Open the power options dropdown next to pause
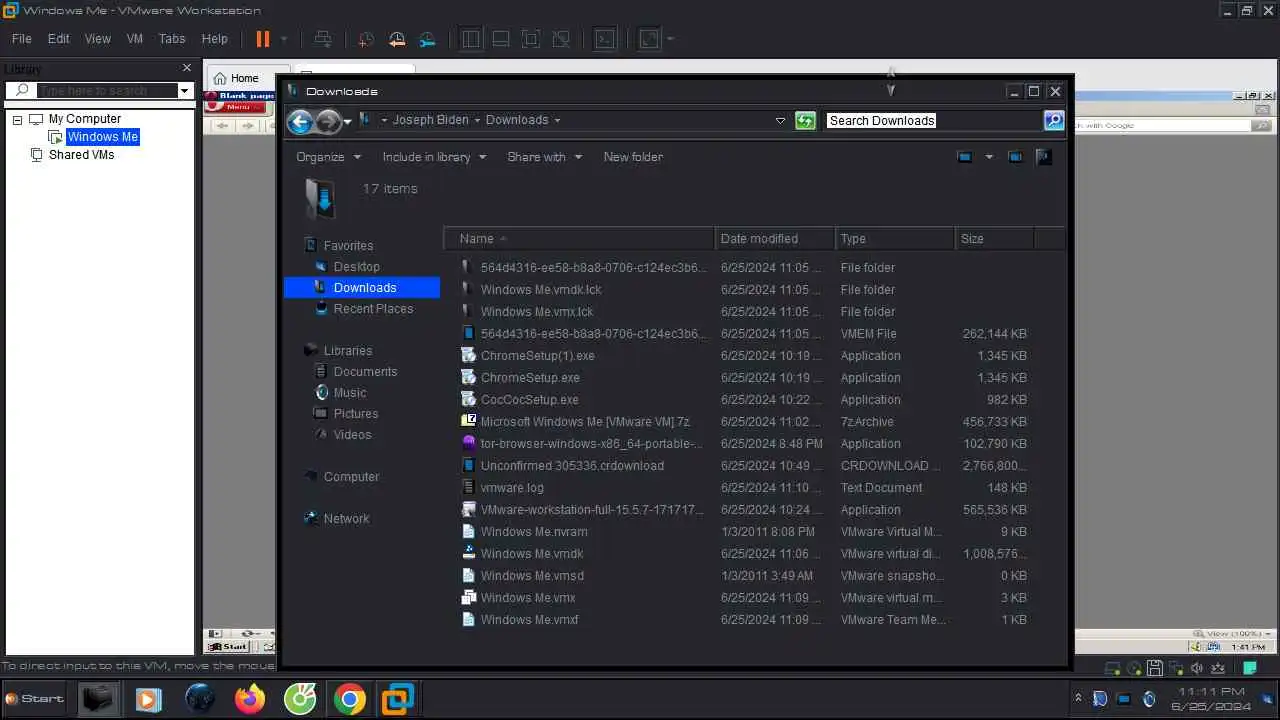 click(x=284, y=40)
